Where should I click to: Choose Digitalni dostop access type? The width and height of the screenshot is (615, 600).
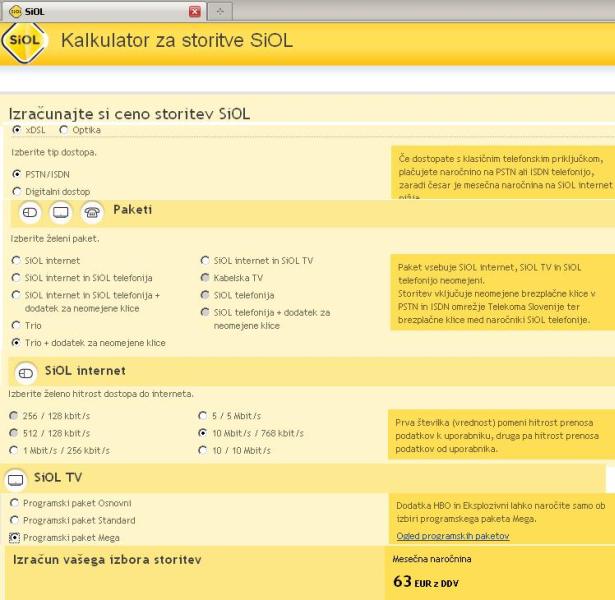tap(16, 191)
